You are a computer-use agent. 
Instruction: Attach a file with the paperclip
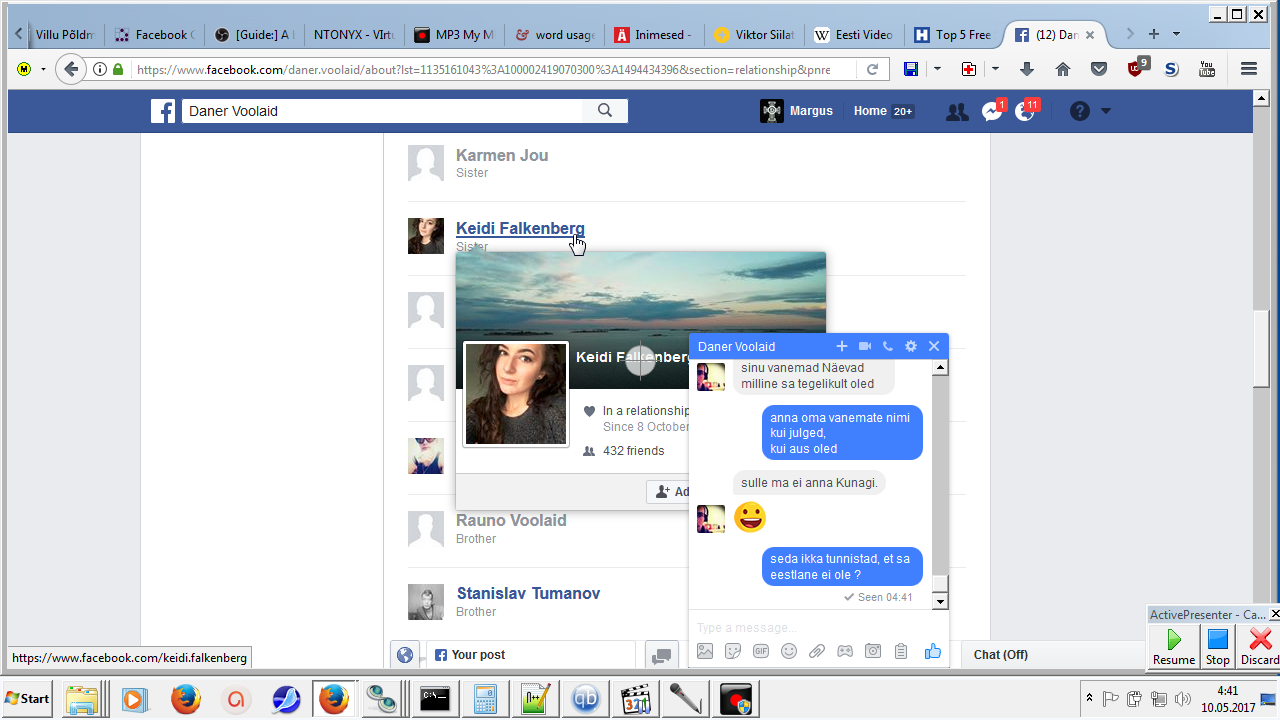pos(817,651)
